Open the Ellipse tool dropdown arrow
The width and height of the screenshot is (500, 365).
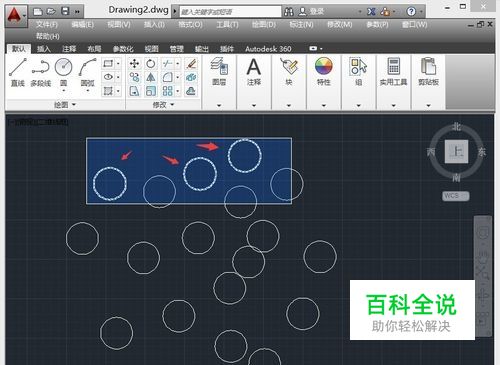coord(118,77)
